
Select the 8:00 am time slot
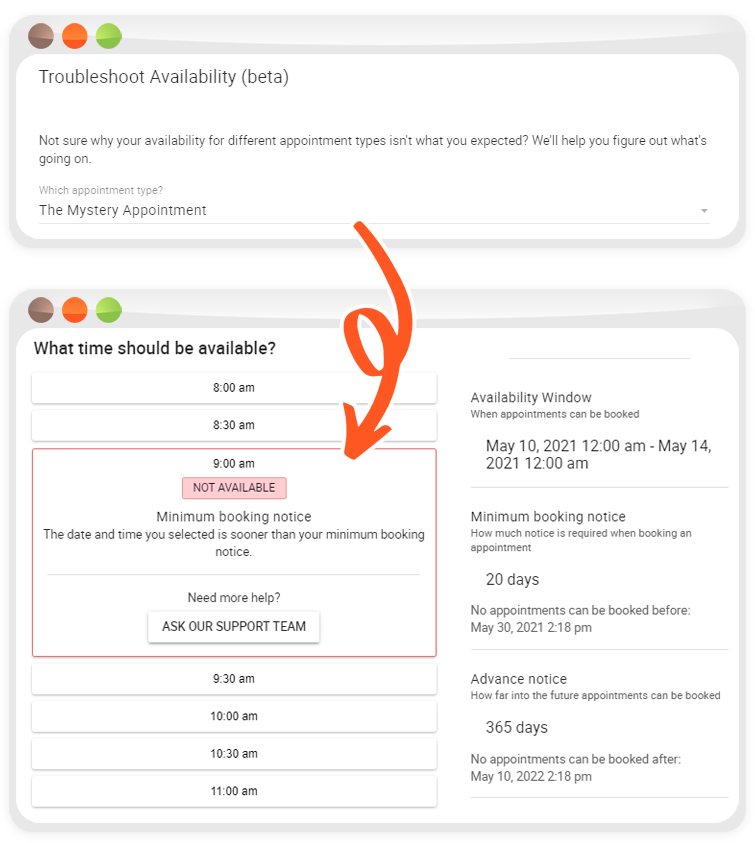click(234, 388)
